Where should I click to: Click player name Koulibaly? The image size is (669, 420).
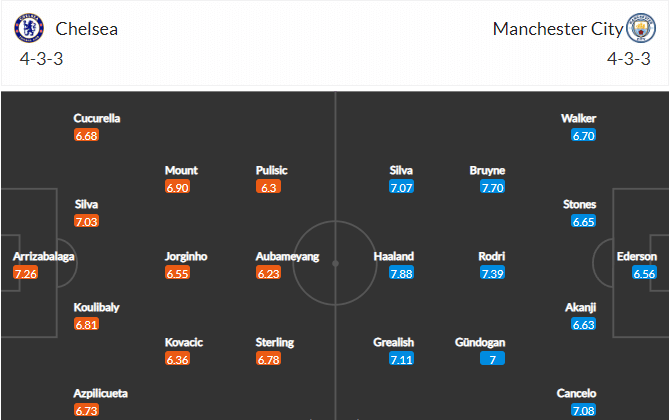pos(96,307)
